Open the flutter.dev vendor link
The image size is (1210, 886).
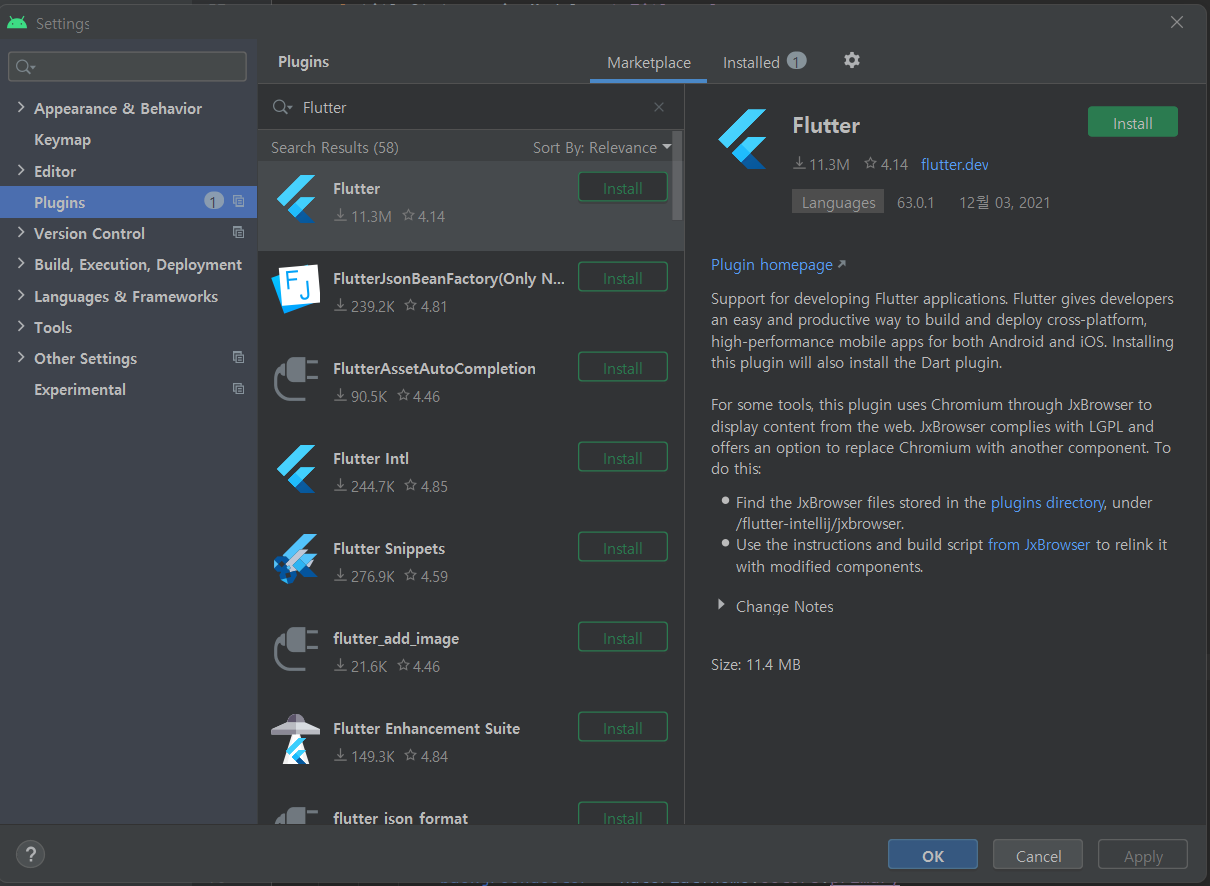(955, 164)
